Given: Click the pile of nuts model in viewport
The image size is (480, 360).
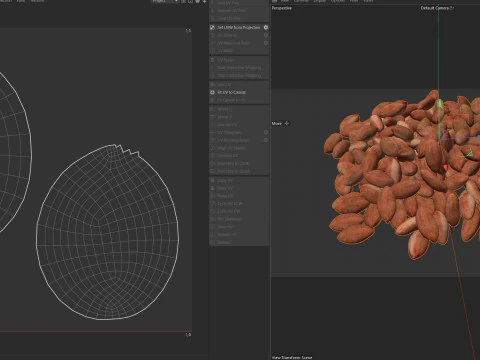Looking at the screenshot, I should (x=403, y=173).
